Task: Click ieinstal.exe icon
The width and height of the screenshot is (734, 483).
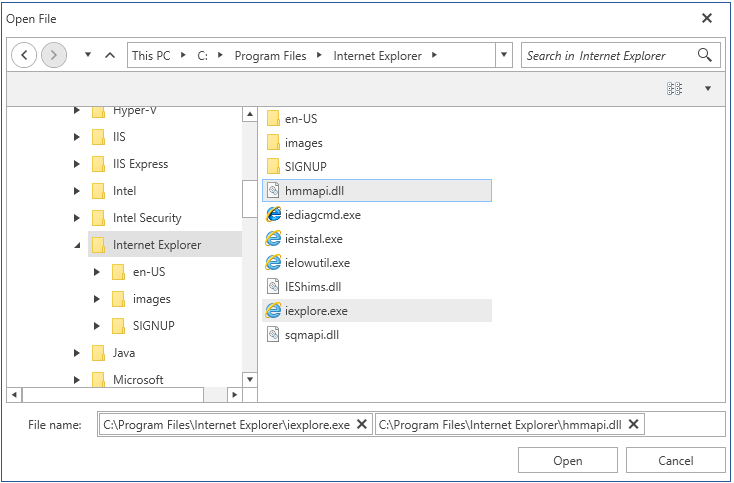Action: point(273,239)
